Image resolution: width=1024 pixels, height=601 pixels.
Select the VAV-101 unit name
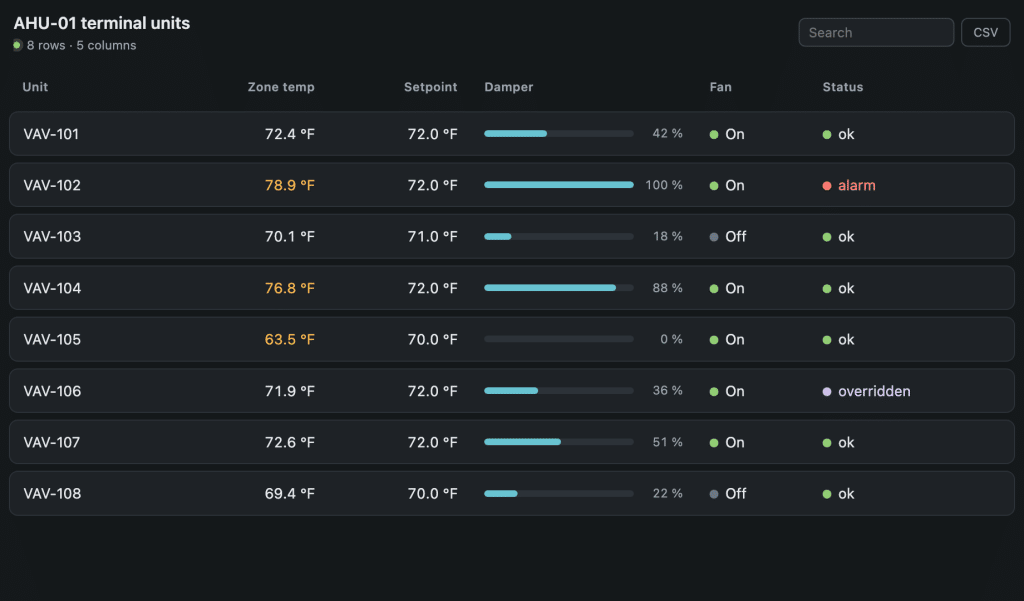click(x=51, y=134)
